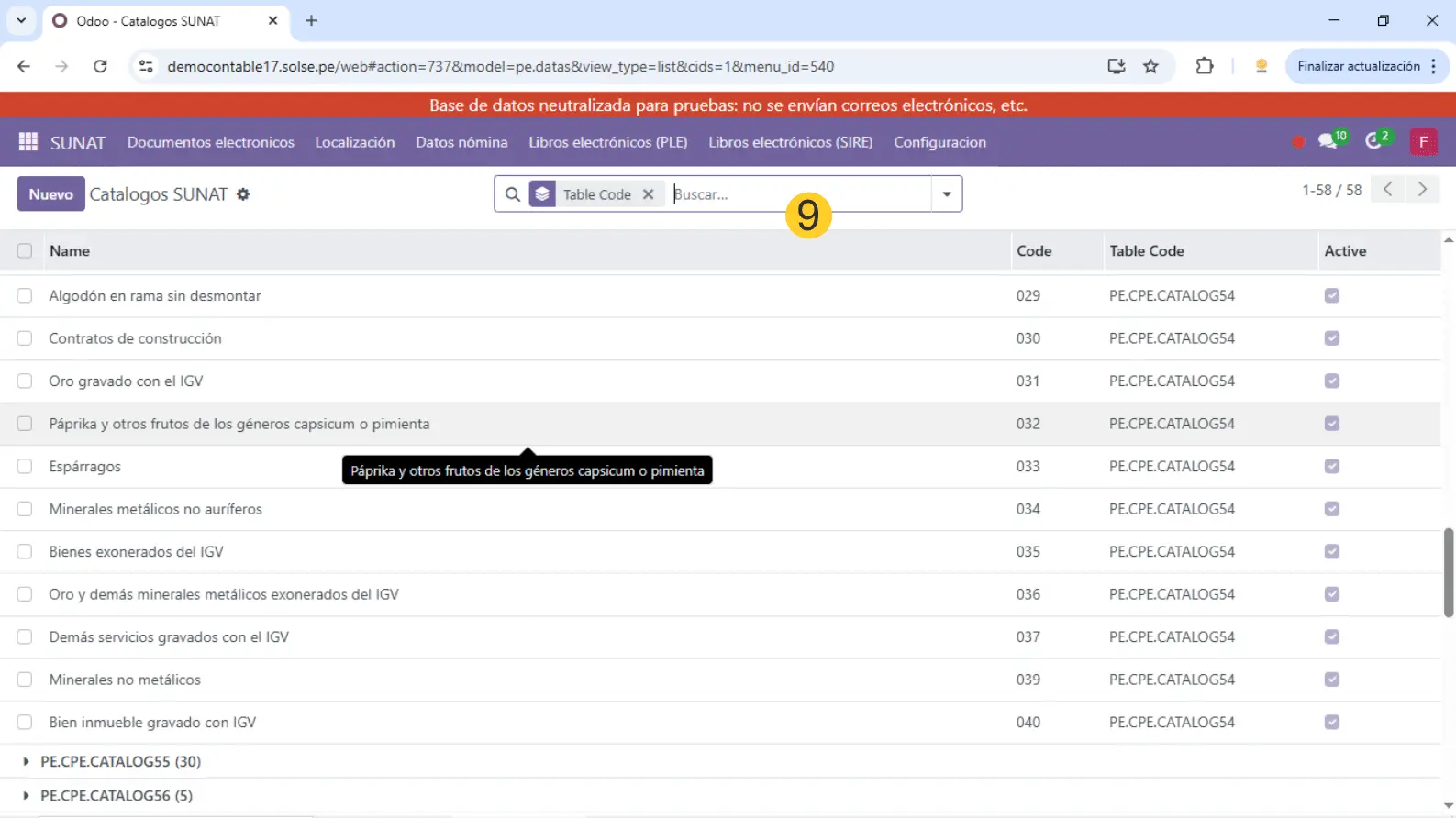View site information icon in address bar
The image size is (1456, 818).
(x=145, y=66)
